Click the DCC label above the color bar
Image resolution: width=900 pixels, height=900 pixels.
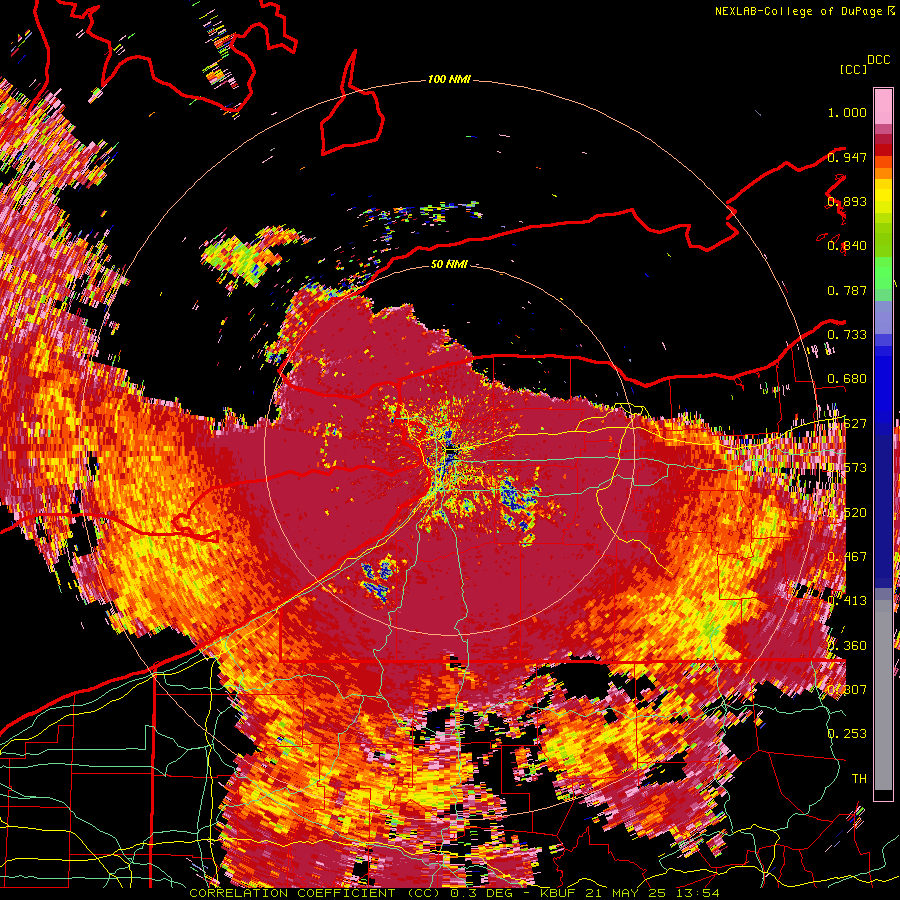[x=879, y=60]
